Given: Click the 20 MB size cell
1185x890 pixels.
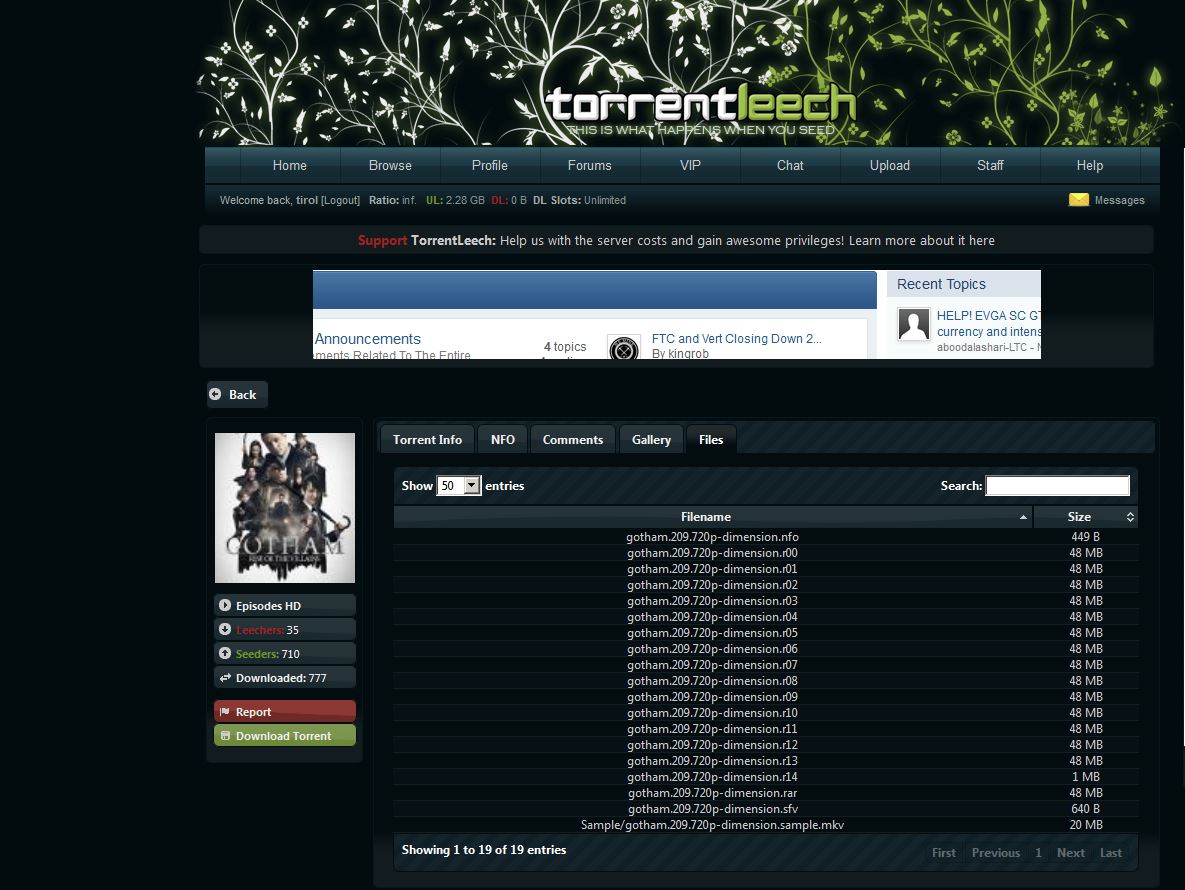Looking at the screenshot, I should click(x=1085, y=825).
